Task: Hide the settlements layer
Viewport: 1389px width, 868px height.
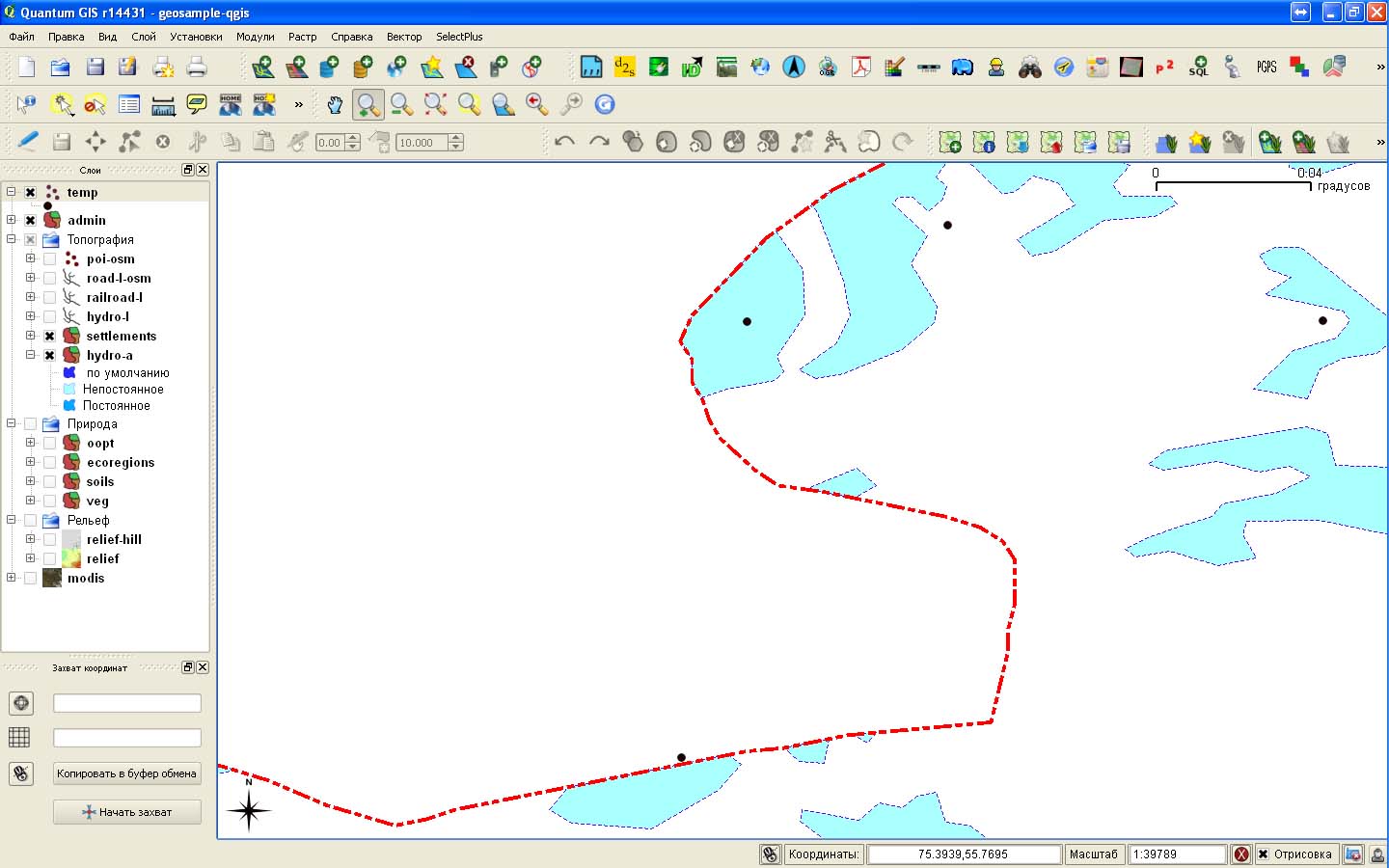Action: point(49,336)
